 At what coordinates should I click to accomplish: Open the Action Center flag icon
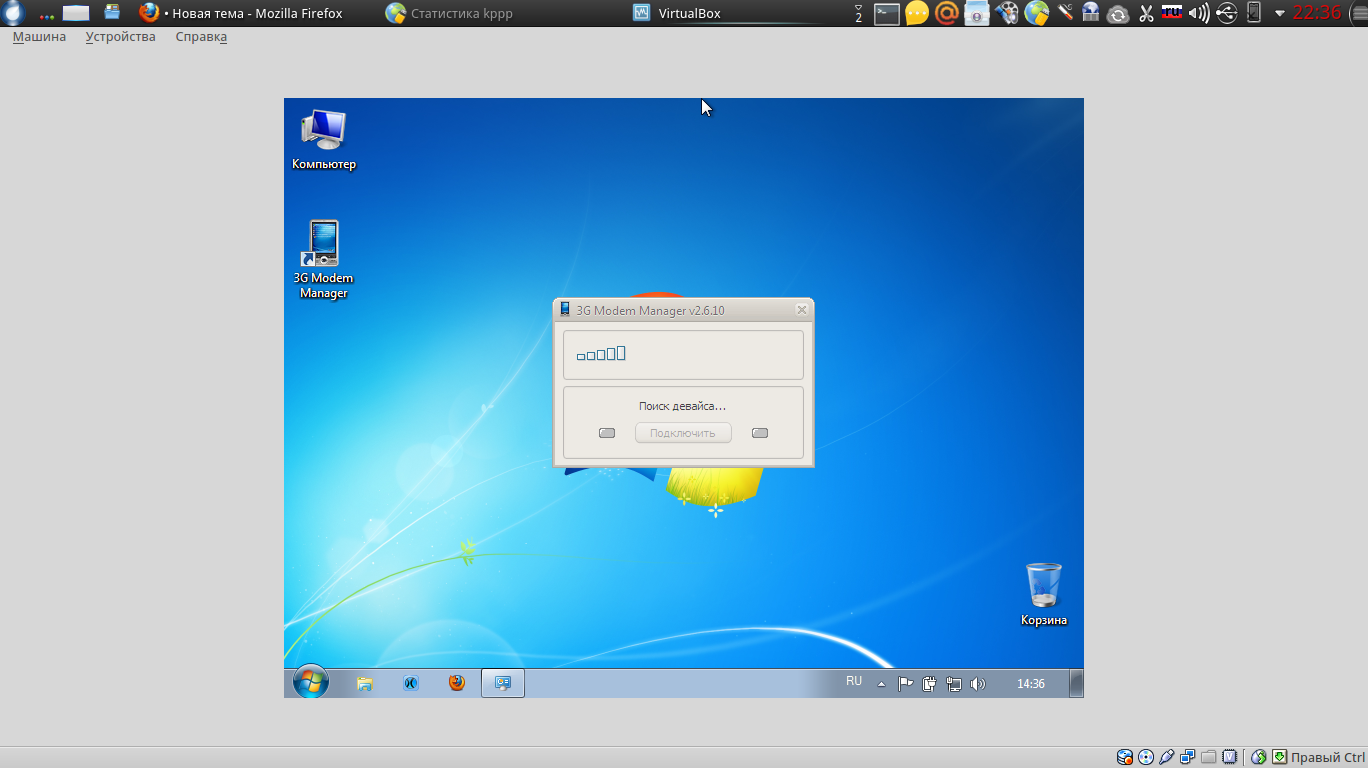point(905,684)
